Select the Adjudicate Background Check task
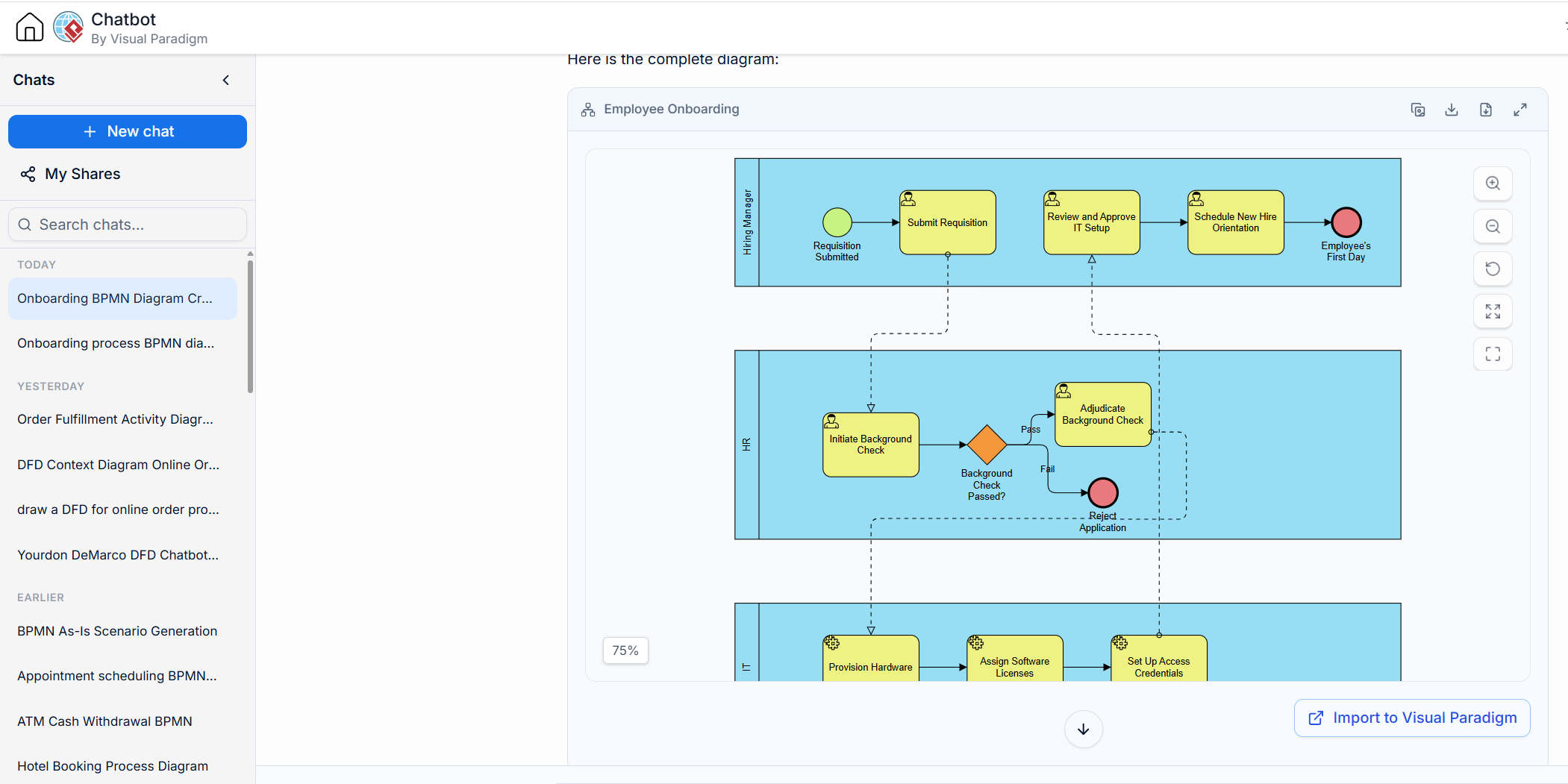The width and height of the screenshot is (1568, 784). (x=1103, y=415)
